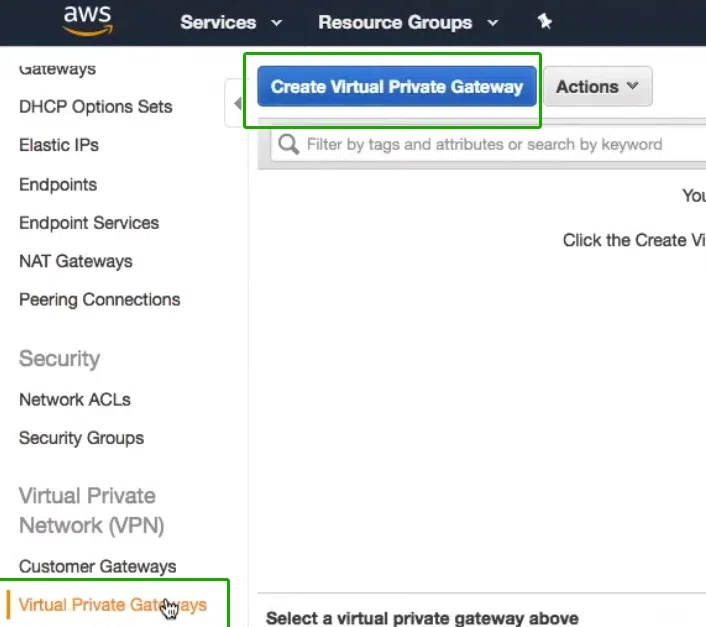Open Endpoints in the sidebar
This screenshot has height=627, width=706.
58,185
